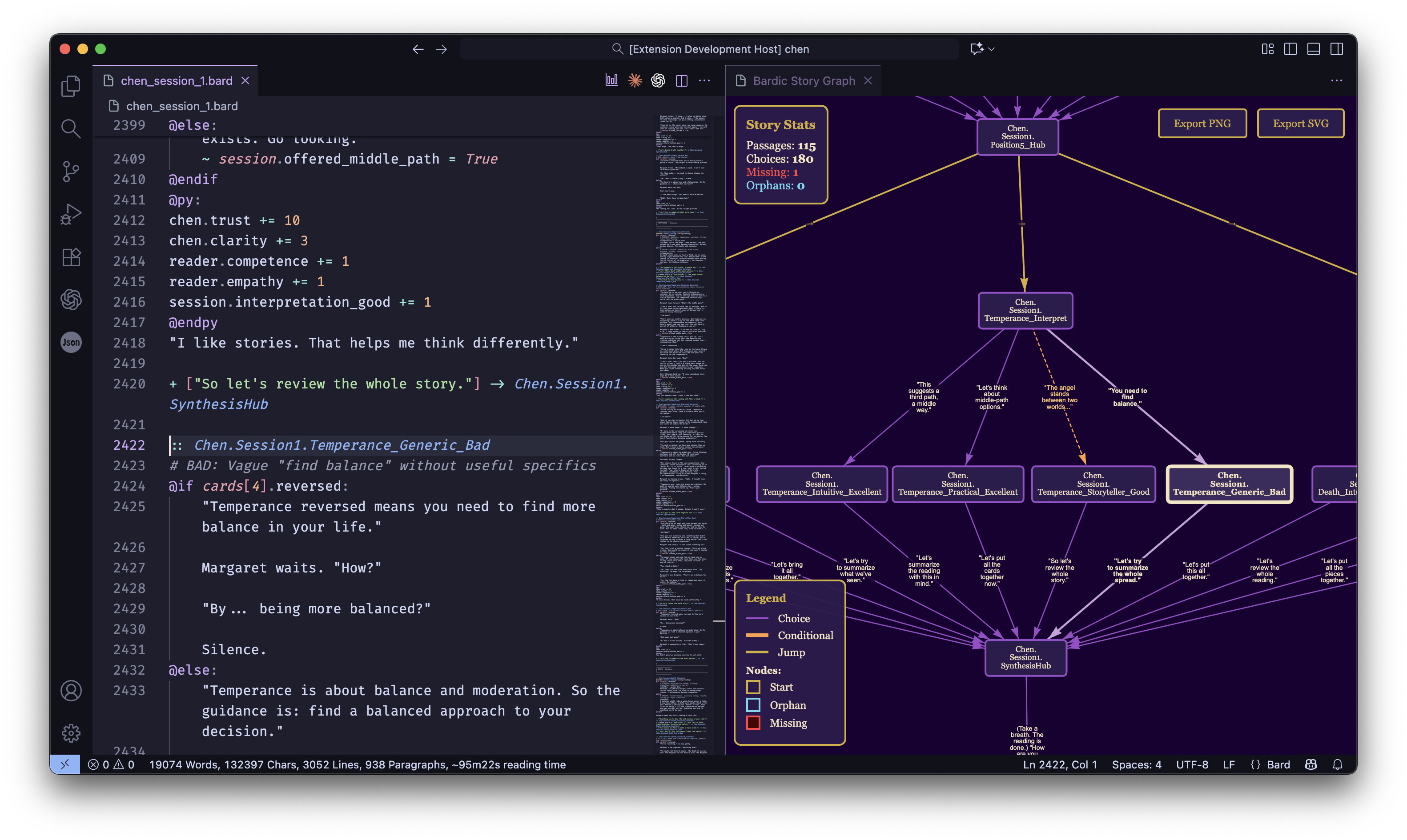This screenshot has height=840, width=1407.
Task: Switch to chen_session_1.bard tab
Action: (176, 80)
